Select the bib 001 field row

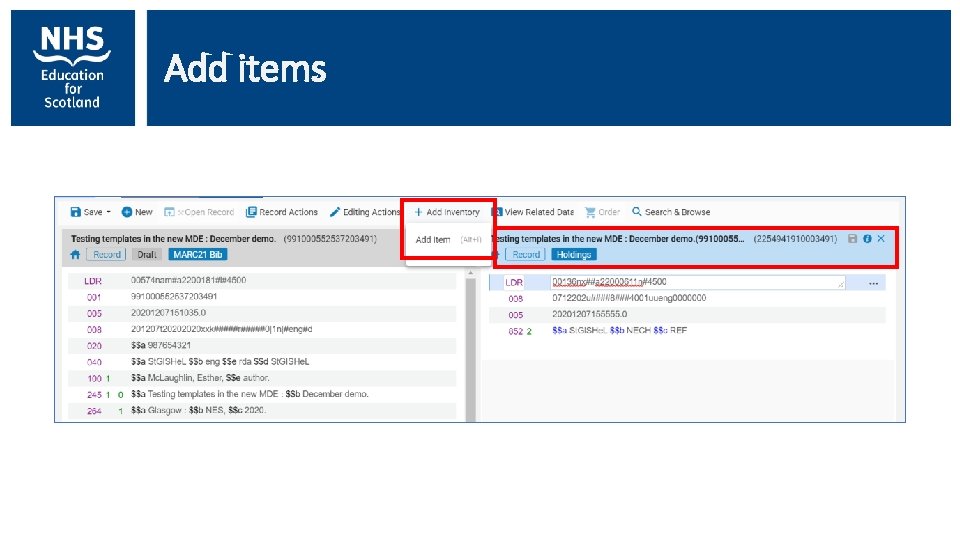[x=262, y=297]
